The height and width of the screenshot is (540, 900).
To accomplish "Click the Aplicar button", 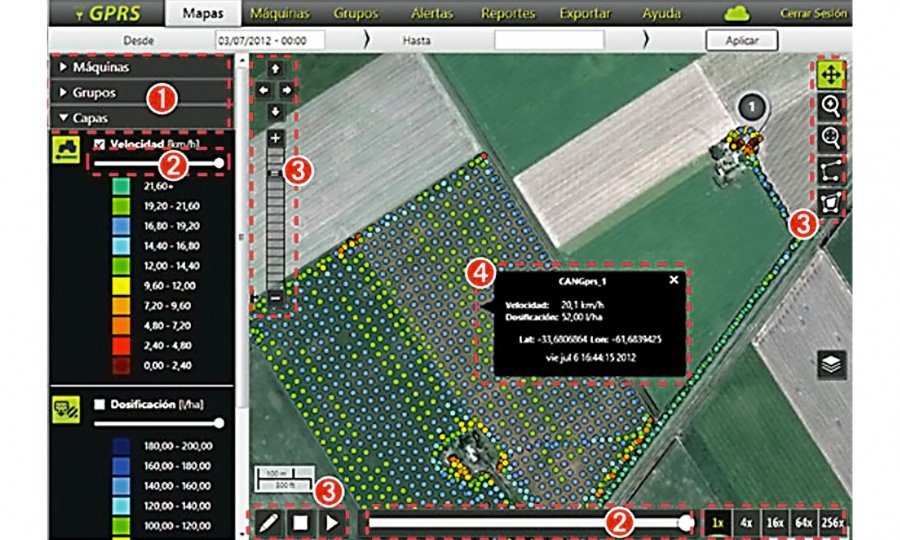I will pyautogui.click(x=740, y=41).
